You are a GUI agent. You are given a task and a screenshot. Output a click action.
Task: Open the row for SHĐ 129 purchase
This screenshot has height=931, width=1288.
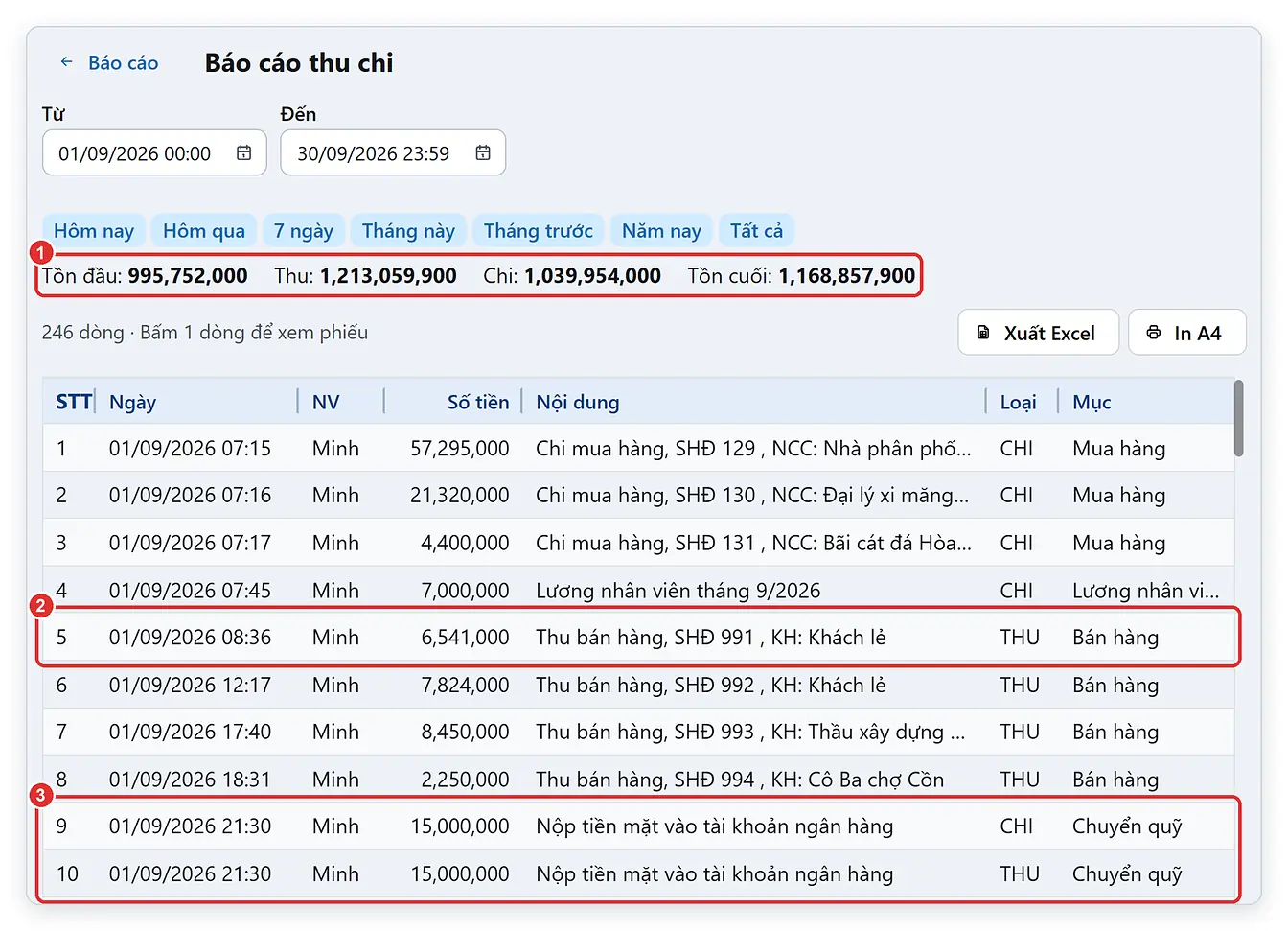pyautogui.click(x=638, y=448)
